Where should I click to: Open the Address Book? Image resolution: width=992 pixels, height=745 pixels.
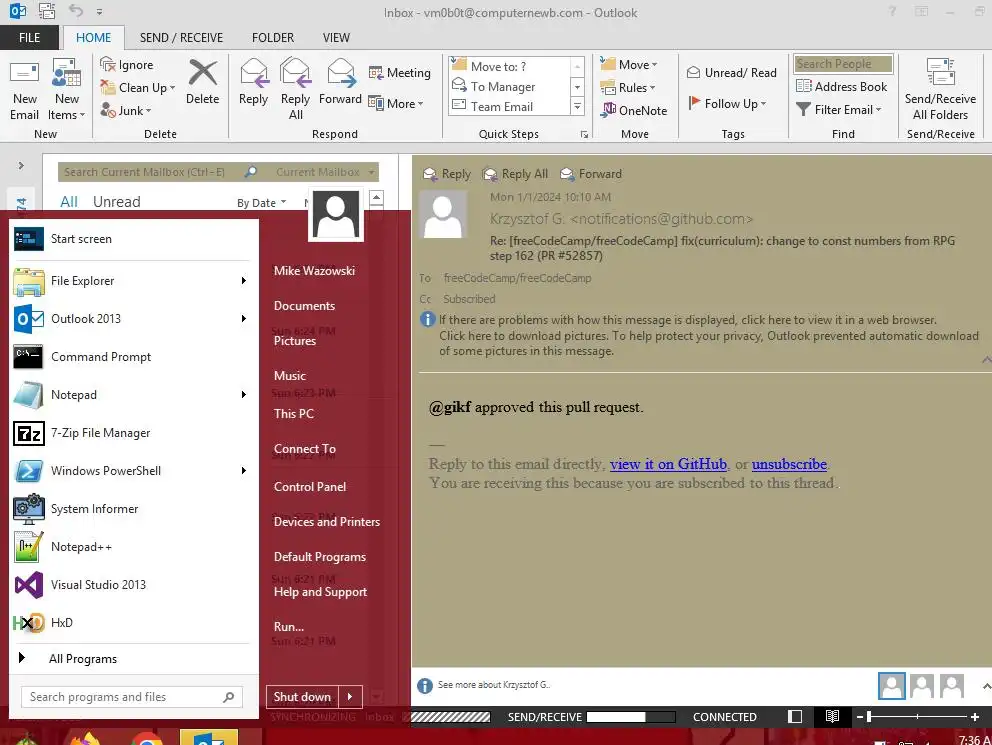(841, 87)
